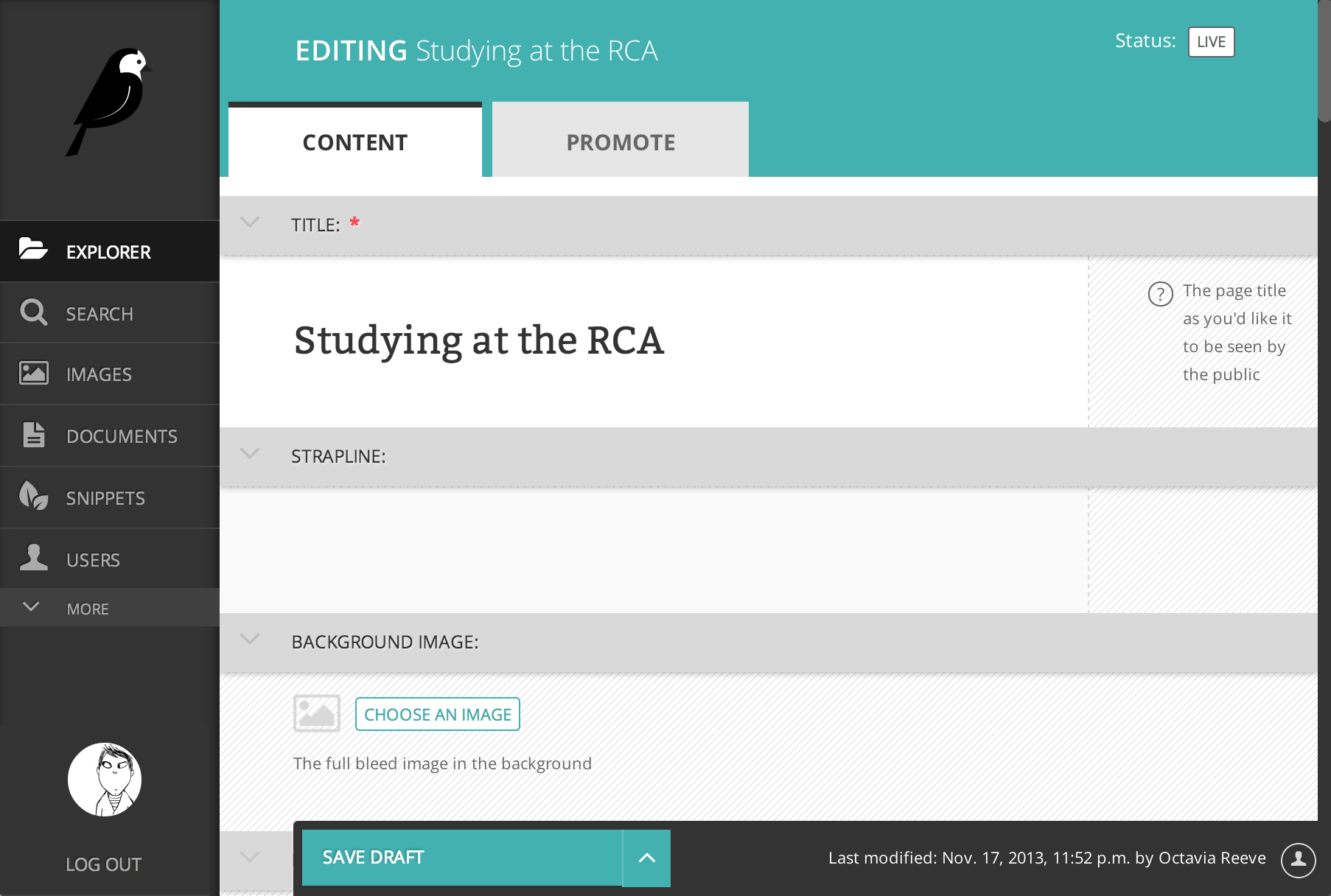Open Snippets via its leaf icon
The image size is (1331, 896).
(x=33, y=496)
